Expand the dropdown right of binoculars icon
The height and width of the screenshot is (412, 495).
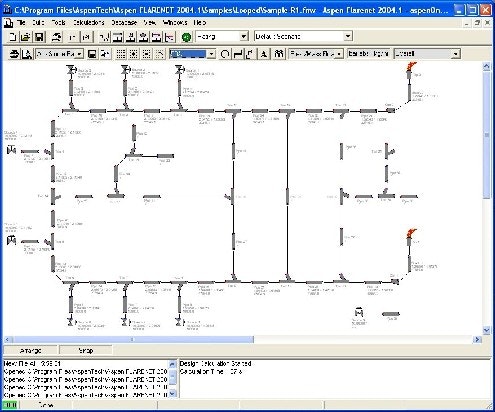point(339,54)
